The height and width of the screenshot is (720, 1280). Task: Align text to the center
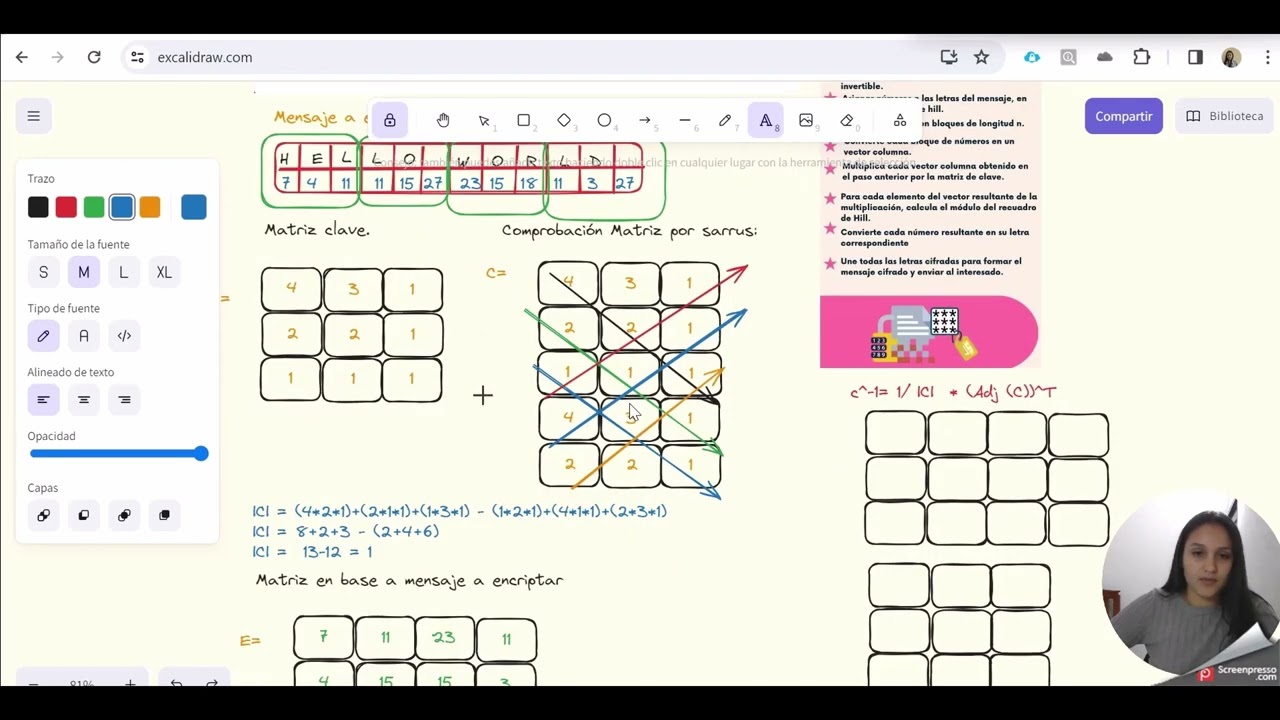click(84, 400)
